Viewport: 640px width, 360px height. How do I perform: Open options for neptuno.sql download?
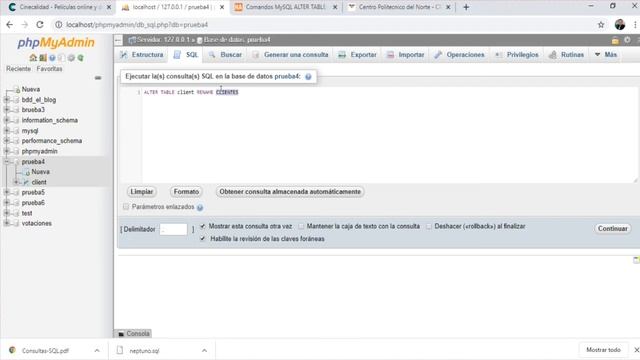(204, 350)
